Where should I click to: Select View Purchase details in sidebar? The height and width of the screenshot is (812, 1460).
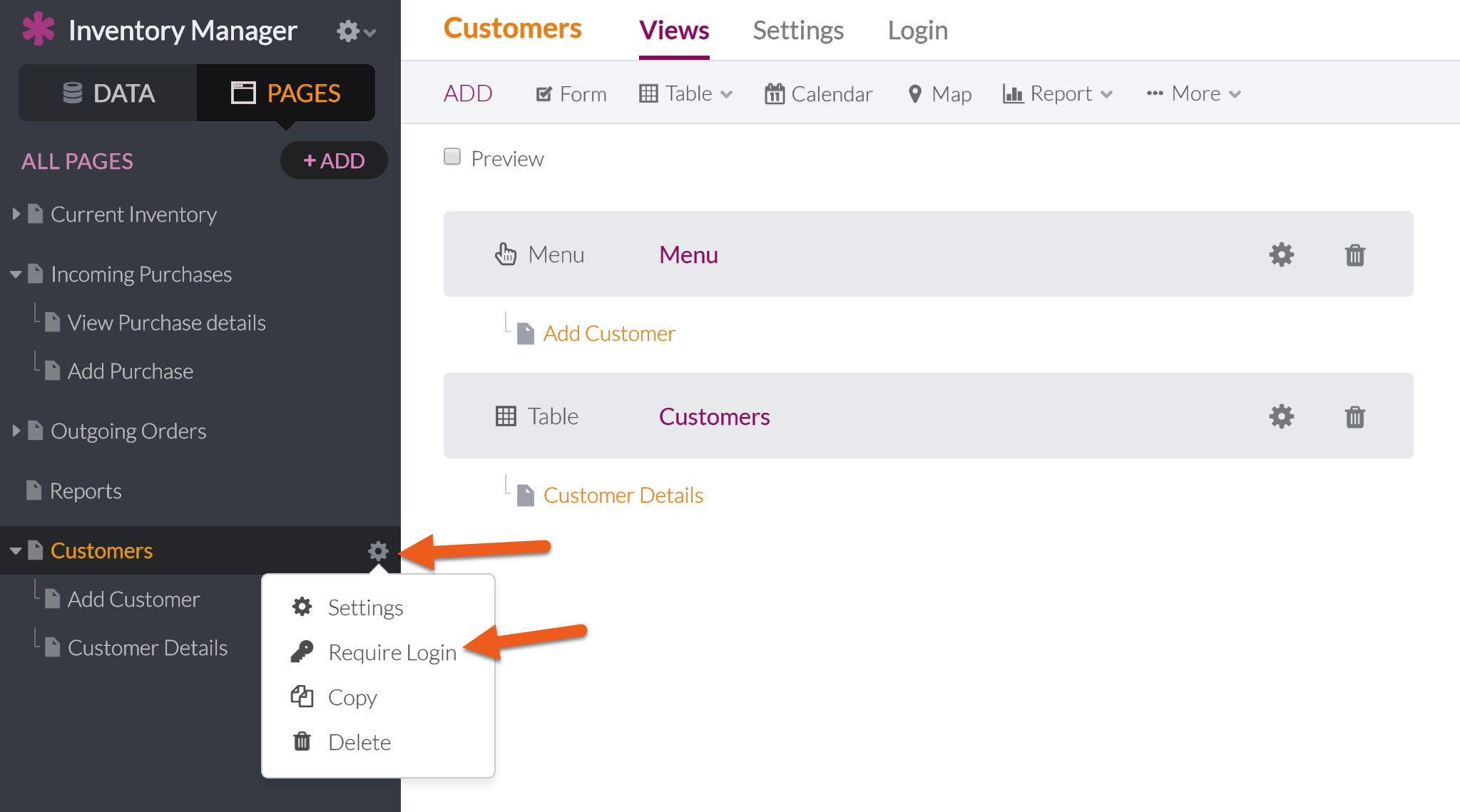click(x=166, y=323)
